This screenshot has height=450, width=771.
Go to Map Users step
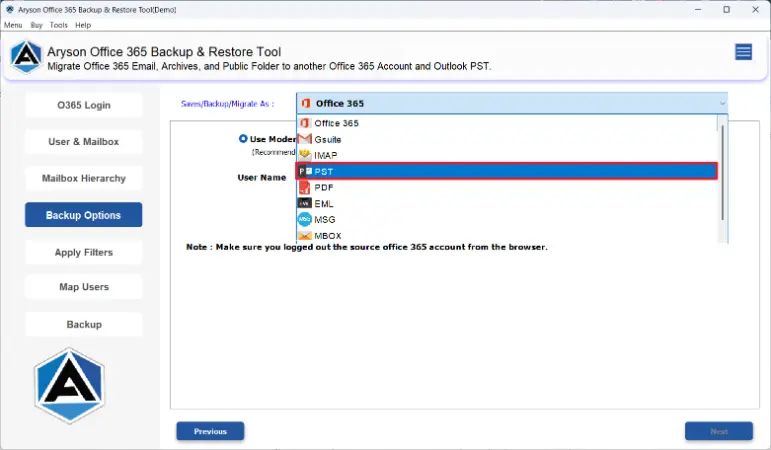pos(84,287)
